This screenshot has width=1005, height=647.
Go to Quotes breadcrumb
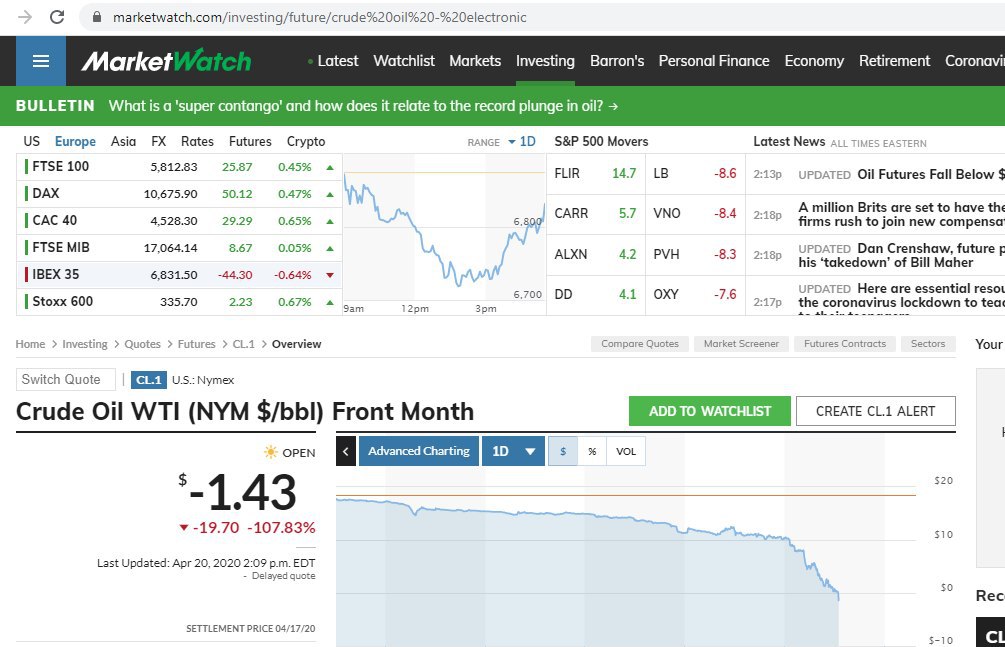pyautogui.click(x=142, y=344)
